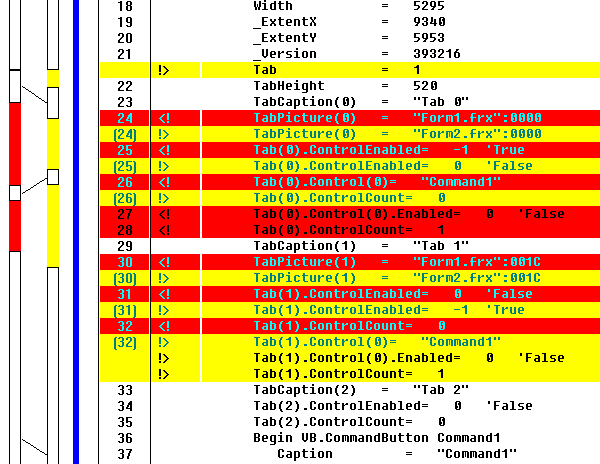The height and width of the screenshot is (464, 600).
Task: Click bracketed line number (26) in gutter
Action: [x=125, y=199]
